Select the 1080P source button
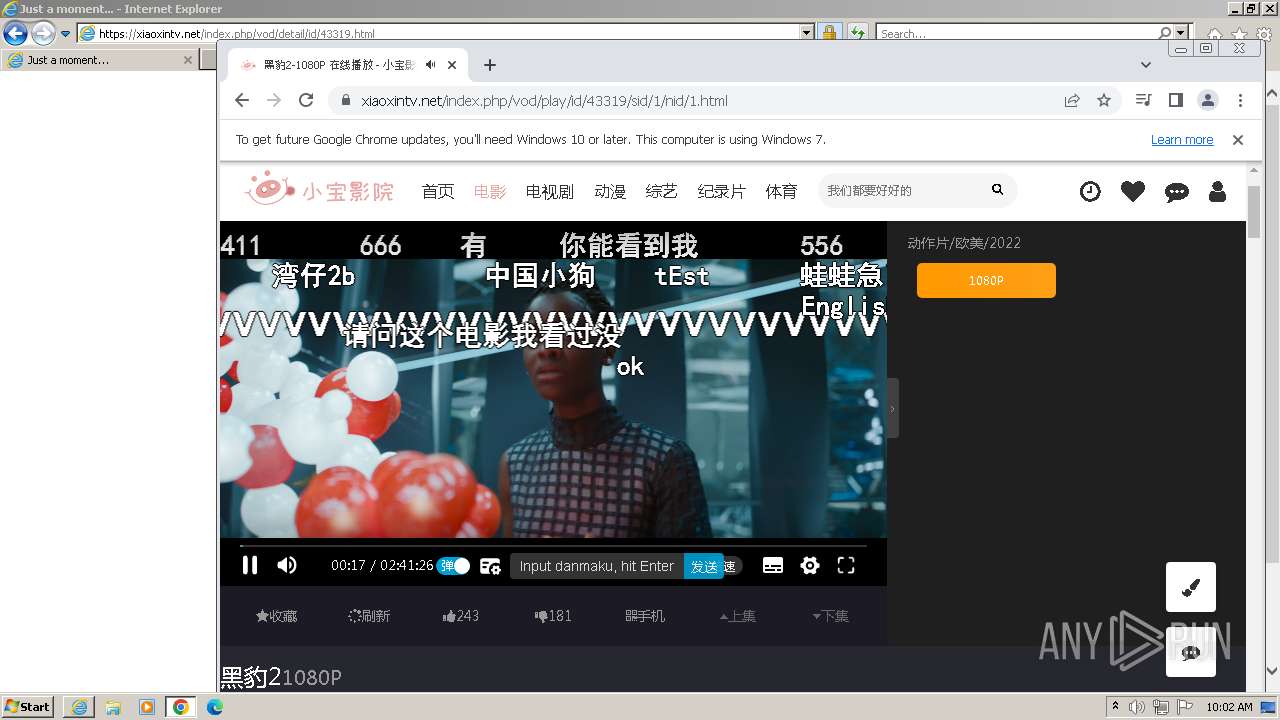 click(x=986, y=281)
